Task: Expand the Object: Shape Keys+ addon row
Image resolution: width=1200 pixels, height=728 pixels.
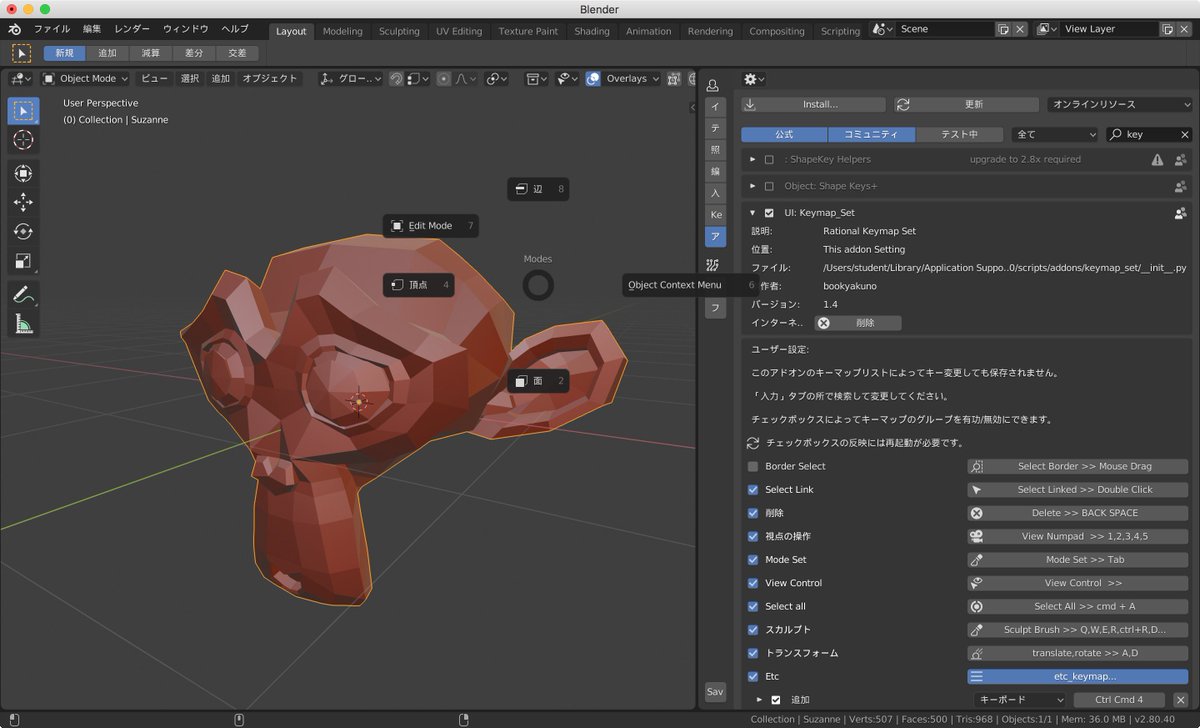Action: [753, 186]
